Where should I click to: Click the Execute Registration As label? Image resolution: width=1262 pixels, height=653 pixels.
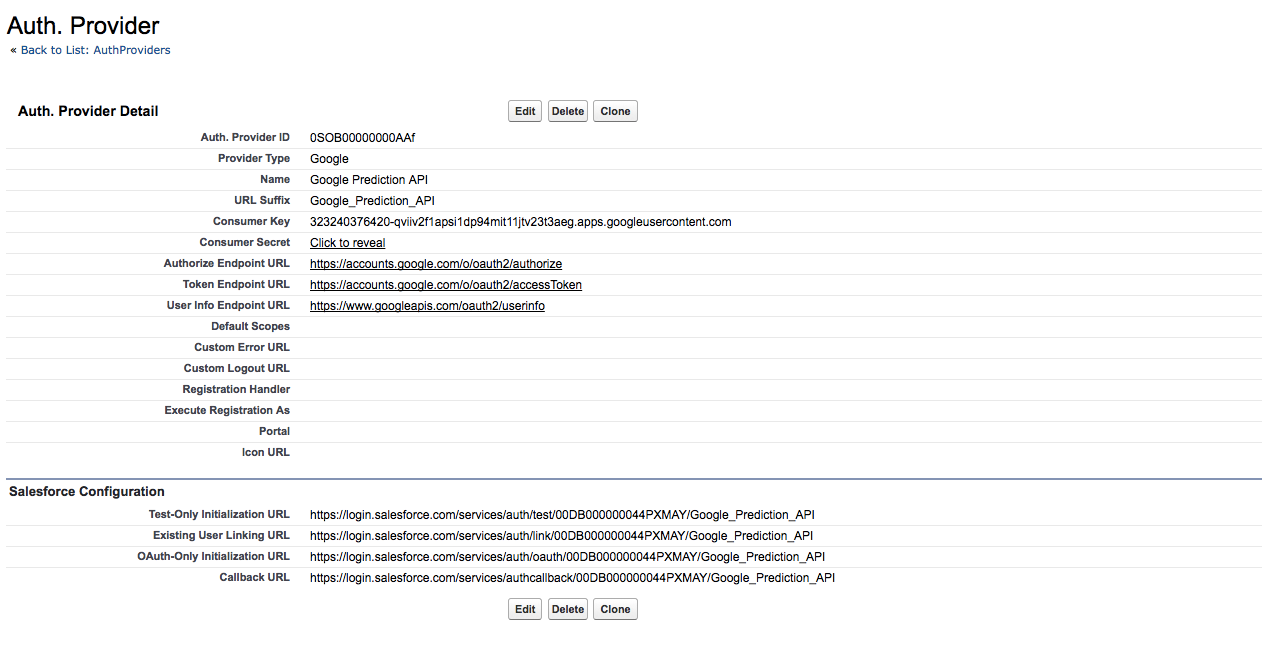[x=227, y=411]
